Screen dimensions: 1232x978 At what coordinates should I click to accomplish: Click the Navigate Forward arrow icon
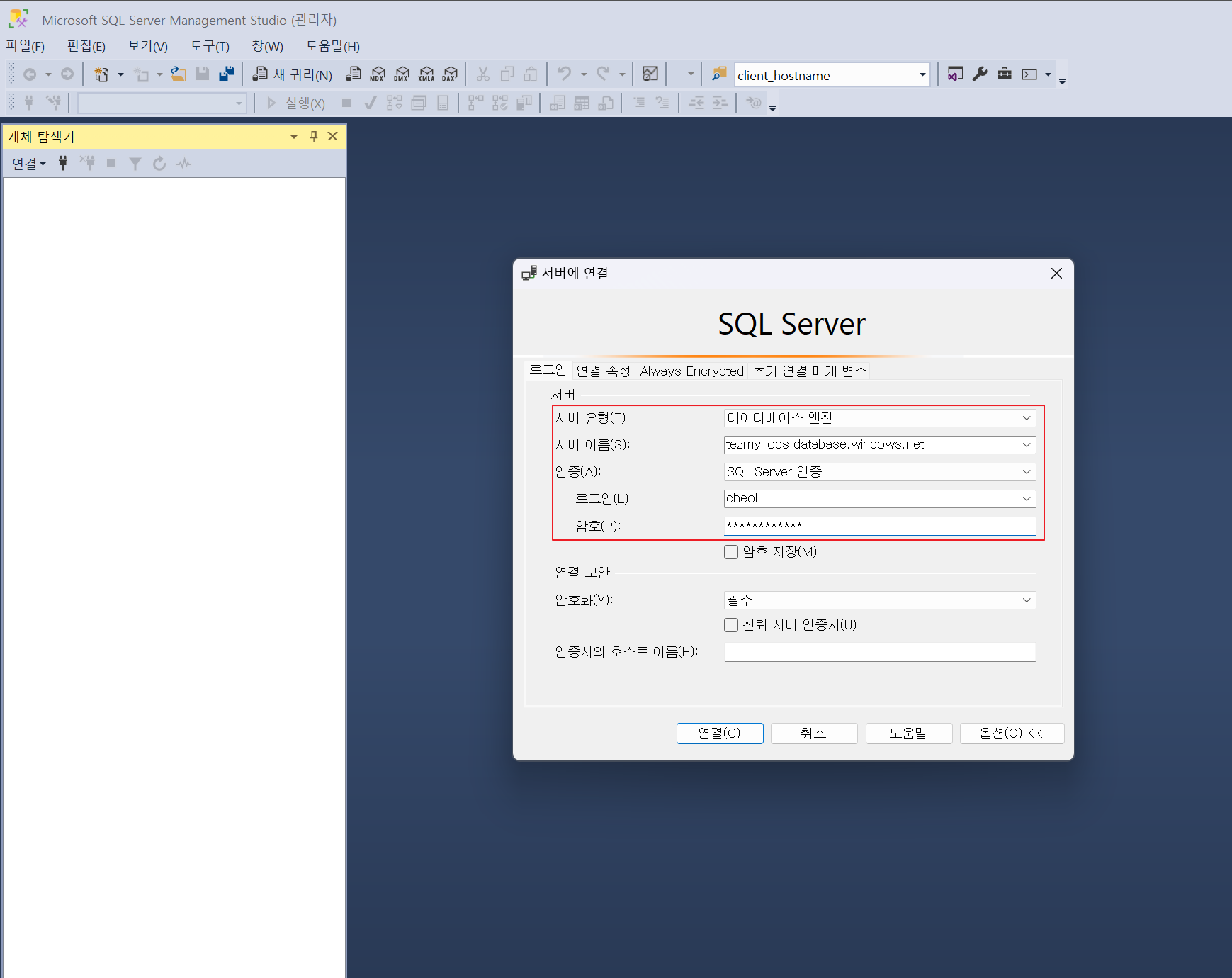pos(67,74)
